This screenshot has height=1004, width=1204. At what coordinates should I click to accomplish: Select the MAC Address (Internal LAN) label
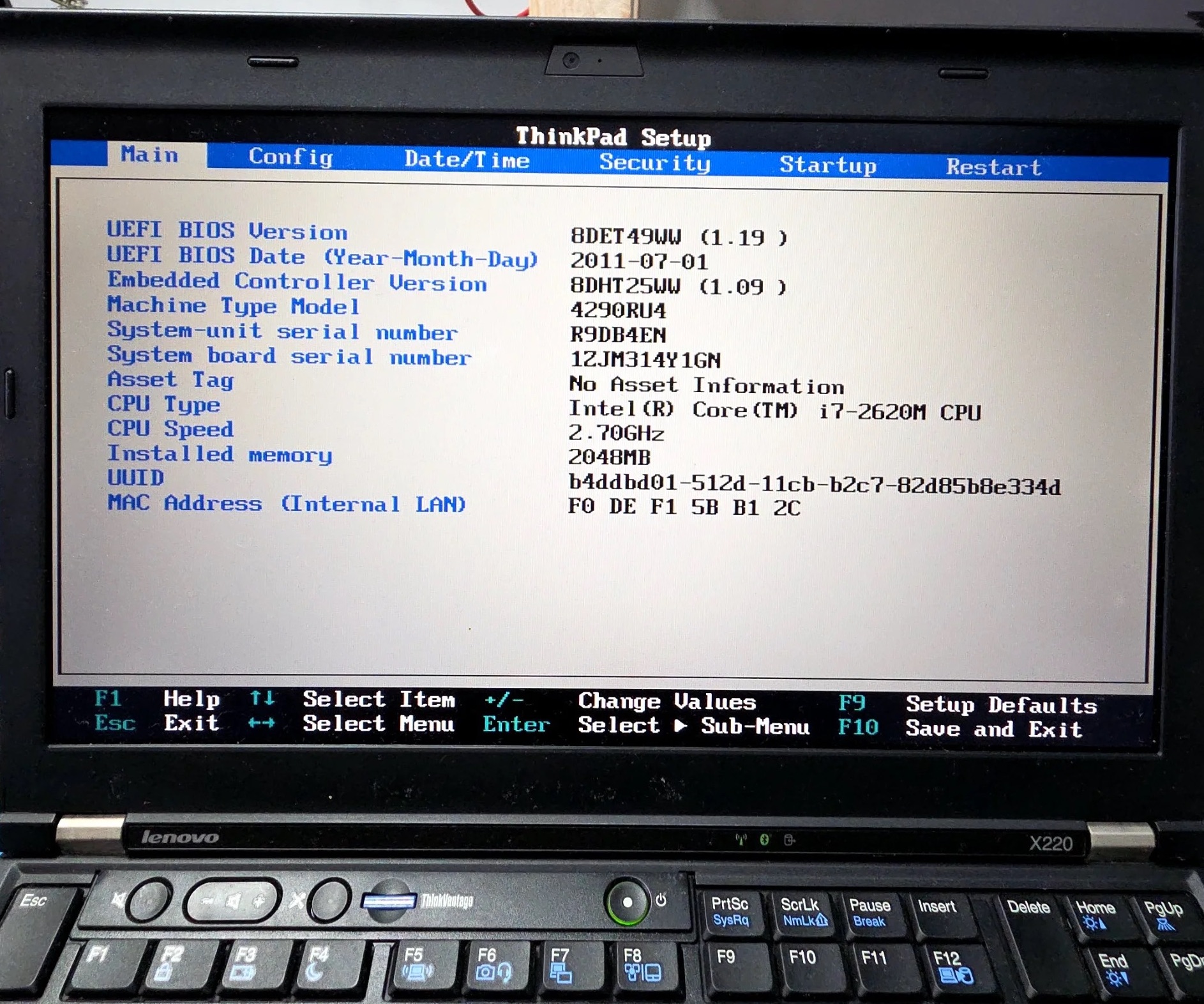287,503
